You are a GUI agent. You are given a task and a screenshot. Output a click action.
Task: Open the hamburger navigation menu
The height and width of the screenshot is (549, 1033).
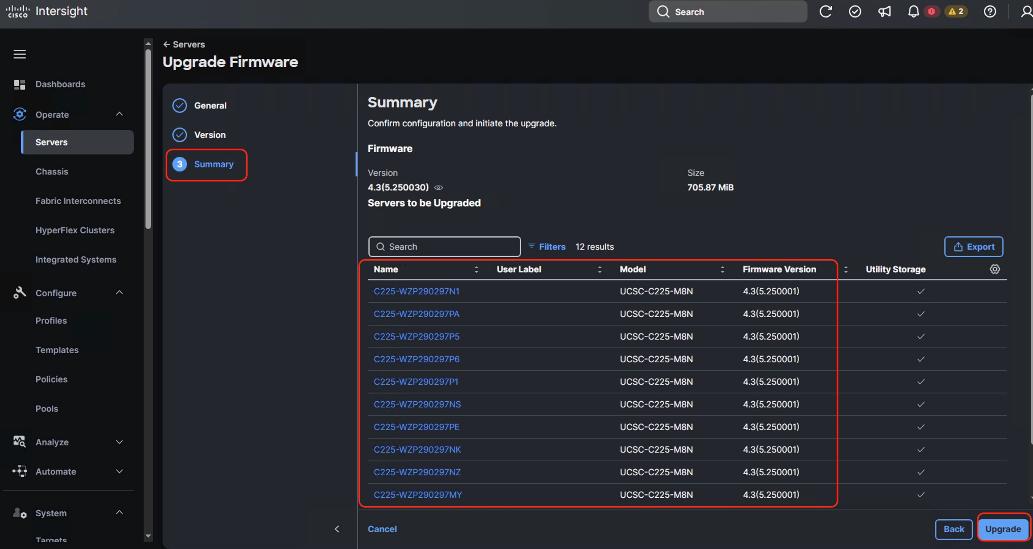pos(20,54)
